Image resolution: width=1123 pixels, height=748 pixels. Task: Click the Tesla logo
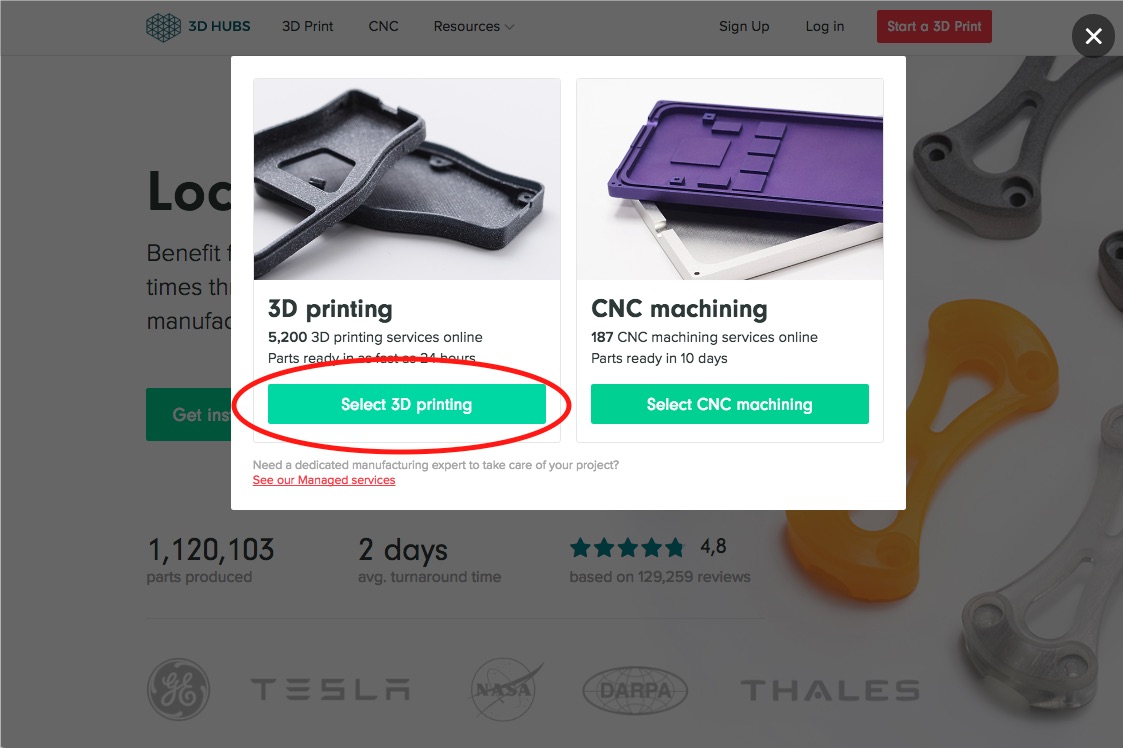pyautogui.click(x=329, y=690)
